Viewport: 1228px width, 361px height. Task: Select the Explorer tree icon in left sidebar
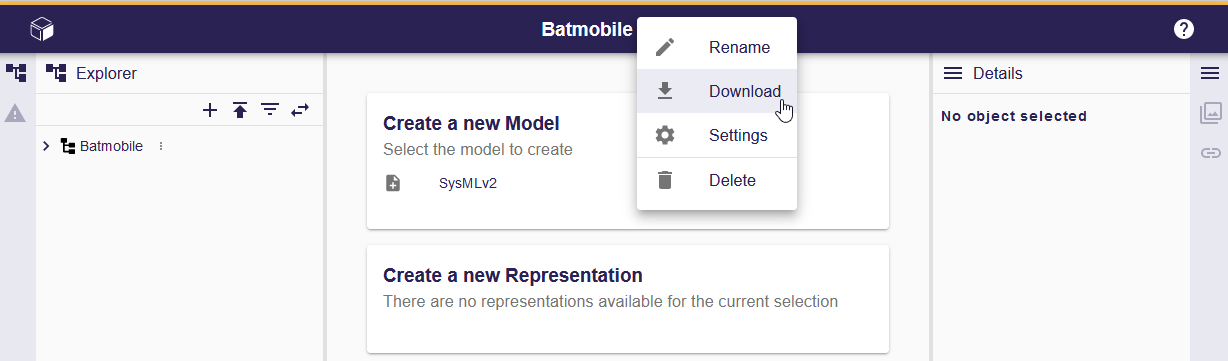point(16,73)
